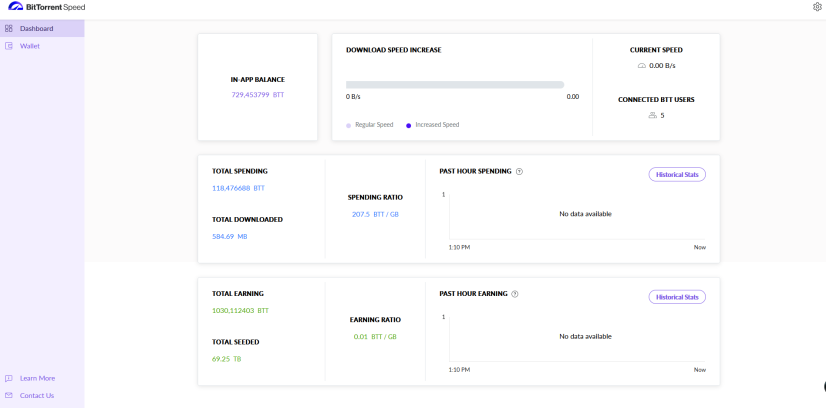Click the SPENDING RATIO label
This screenshot has height=408, width=826.
pyautogui.click(x=375, y=197)
